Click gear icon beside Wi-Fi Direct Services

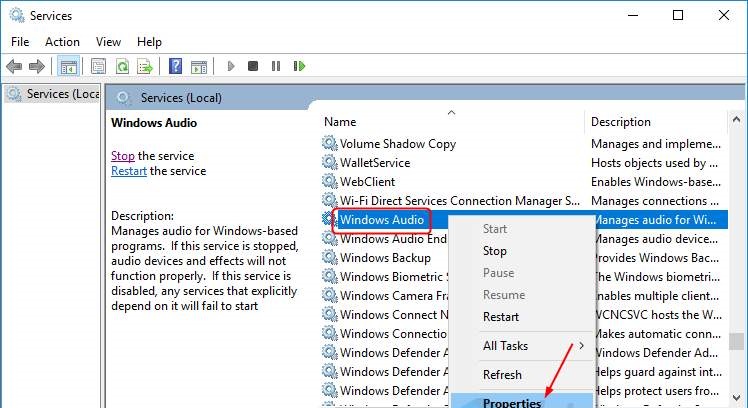[329, 200]
